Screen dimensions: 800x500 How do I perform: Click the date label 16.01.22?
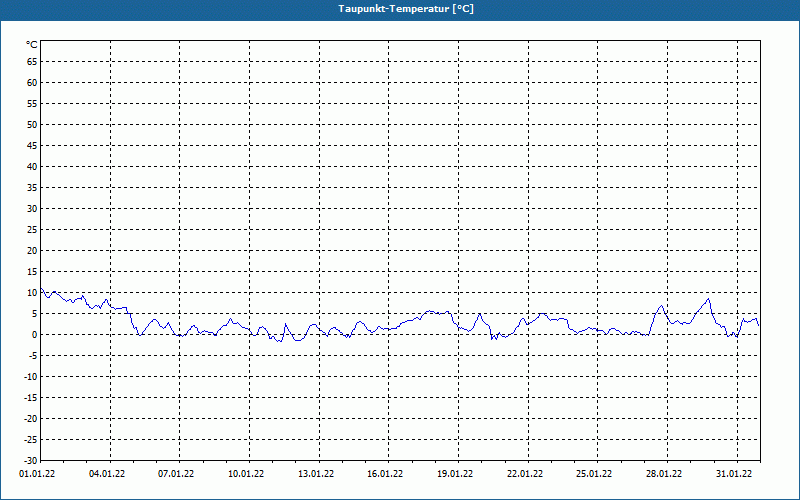(x=385, y=474)
